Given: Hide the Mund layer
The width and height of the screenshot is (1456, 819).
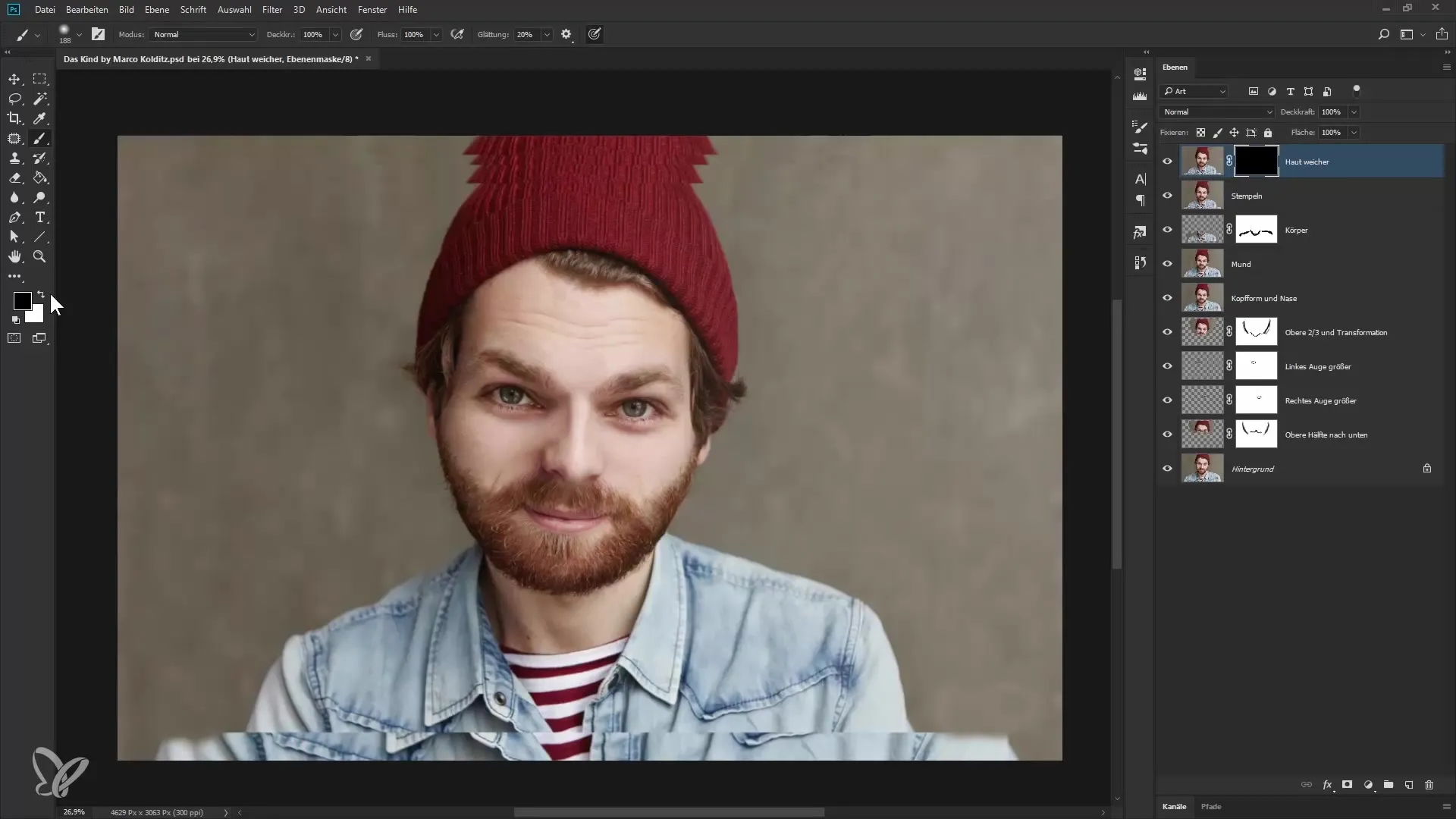Looking at the screenshot, I should (1167, 264).
